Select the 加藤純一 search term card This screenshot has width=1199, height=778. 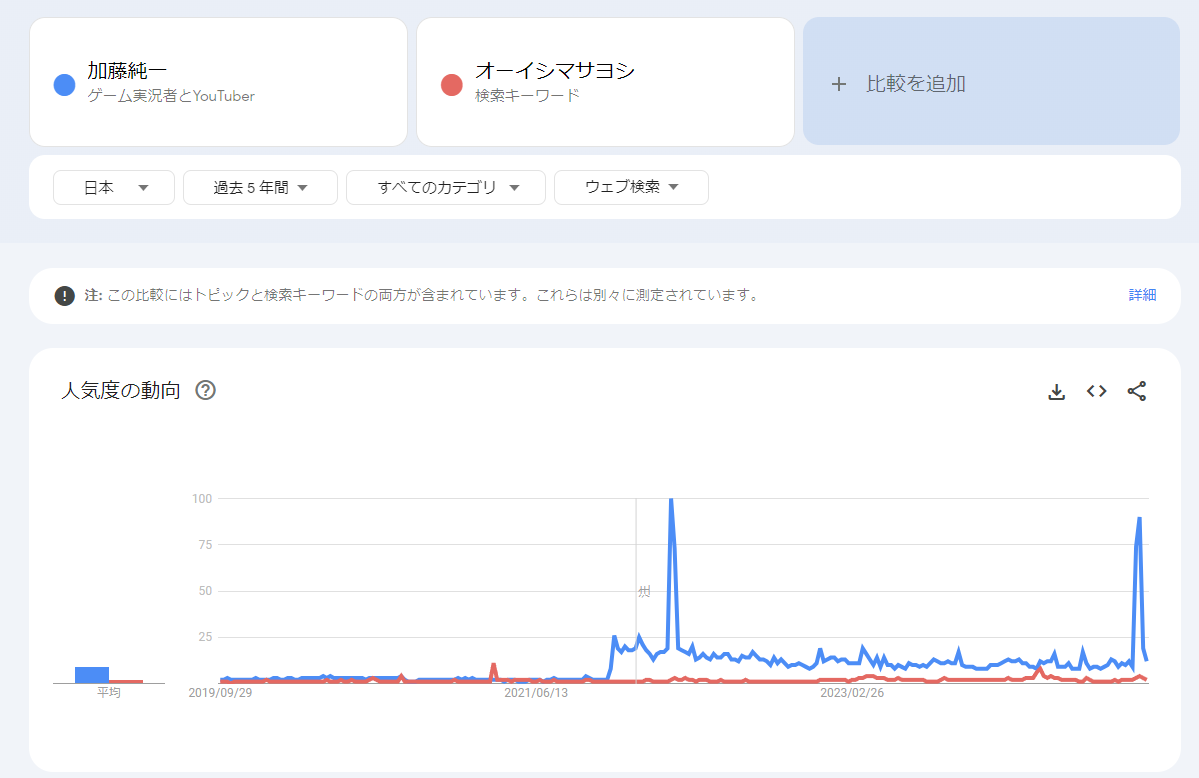[x=218, y=82]
